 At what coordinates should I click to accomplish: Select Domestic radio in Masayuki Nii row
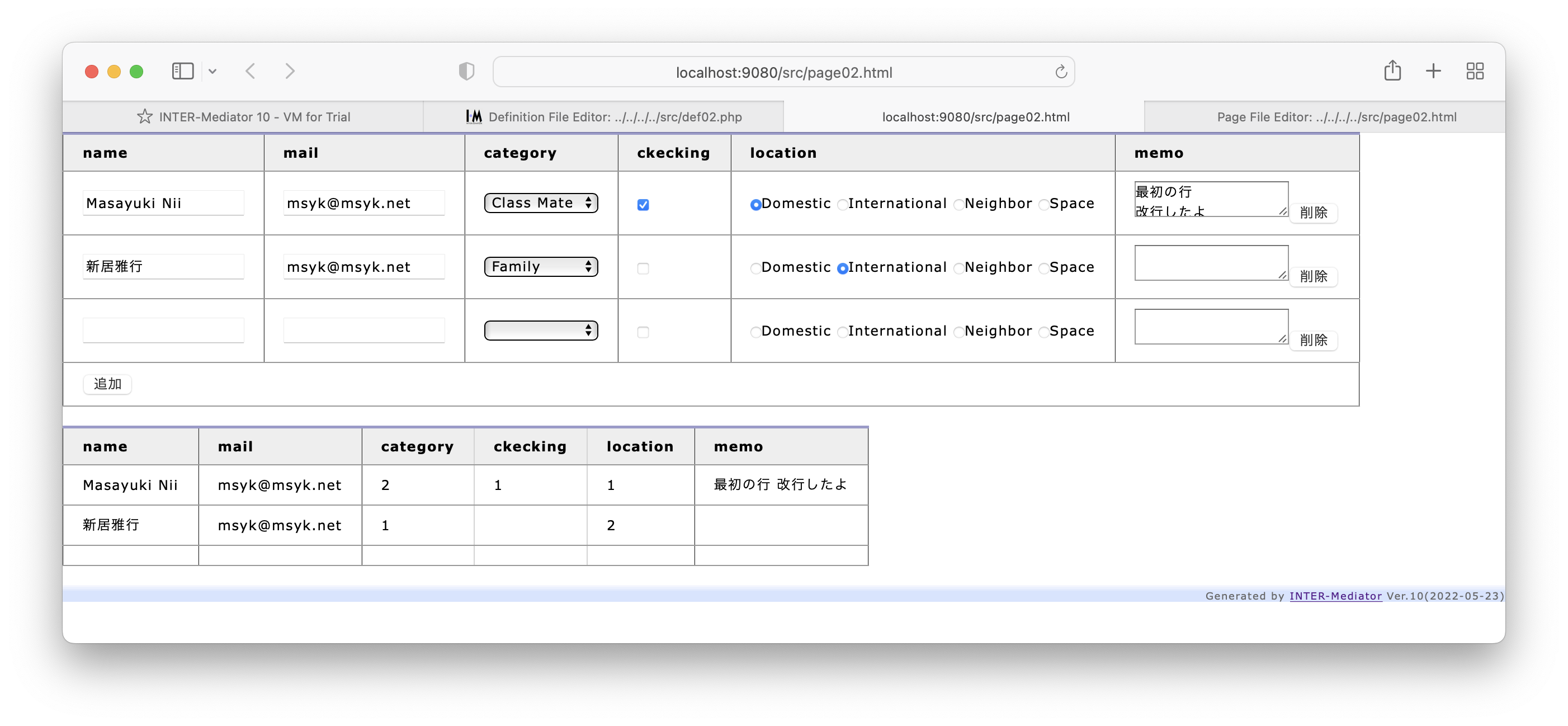[x=755, y=205]
